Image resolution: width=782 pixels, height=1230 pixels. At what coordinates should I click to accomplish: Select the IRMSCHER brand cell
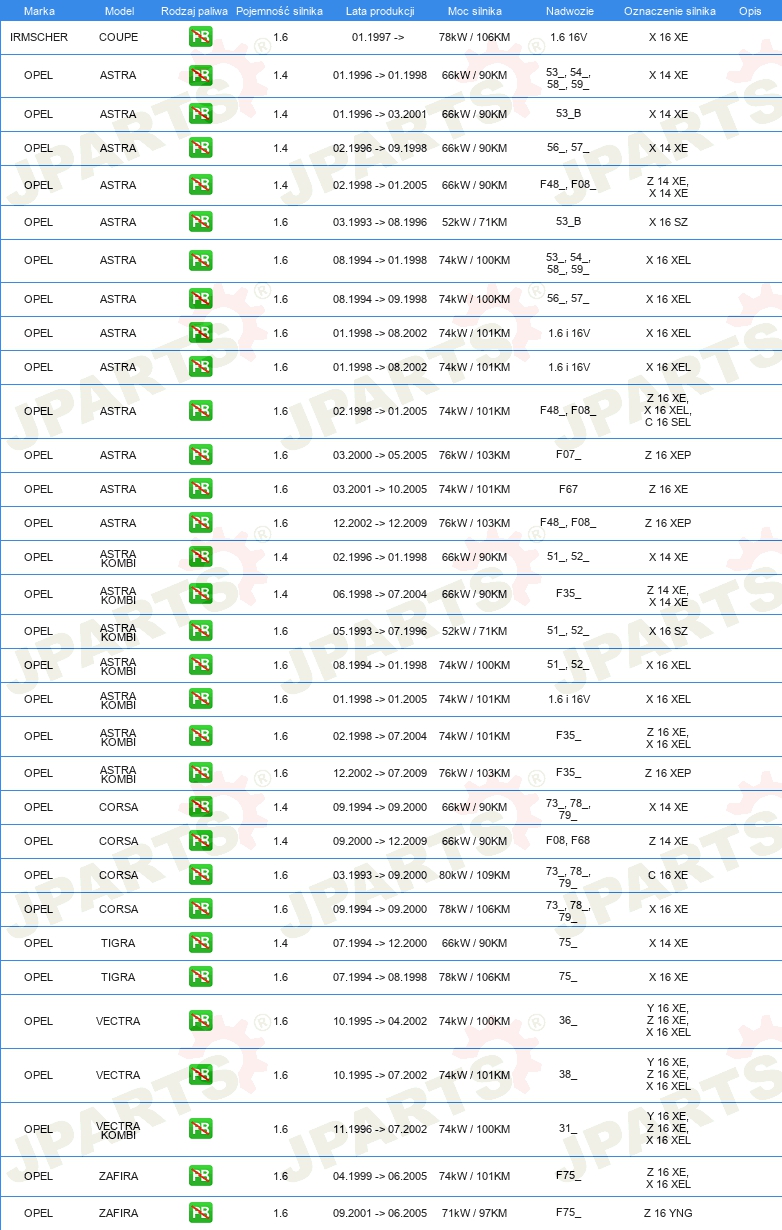(39, 37)
